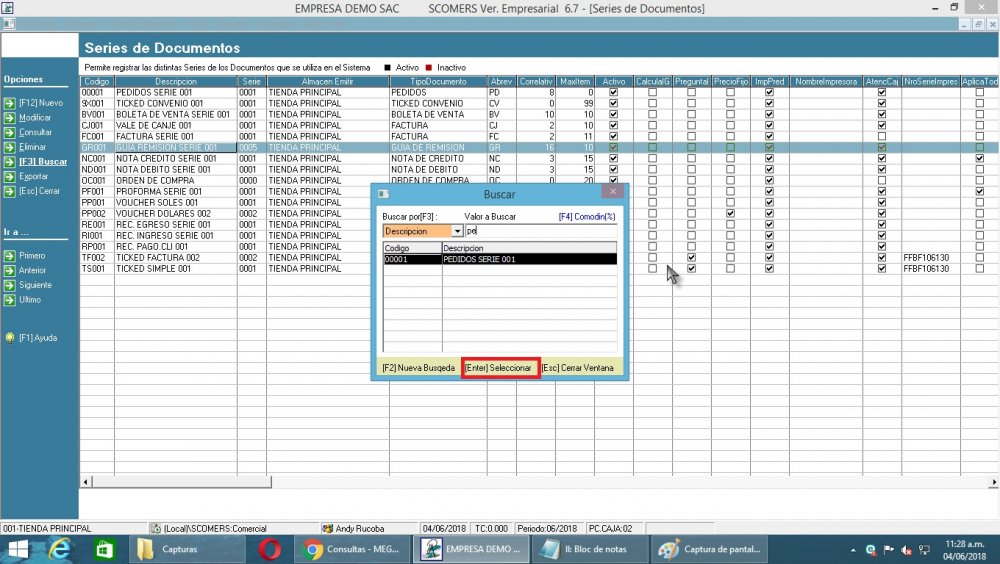
Task: Select the GUIA REMISION SERIE 001 row
Action: tap(539, 147)
